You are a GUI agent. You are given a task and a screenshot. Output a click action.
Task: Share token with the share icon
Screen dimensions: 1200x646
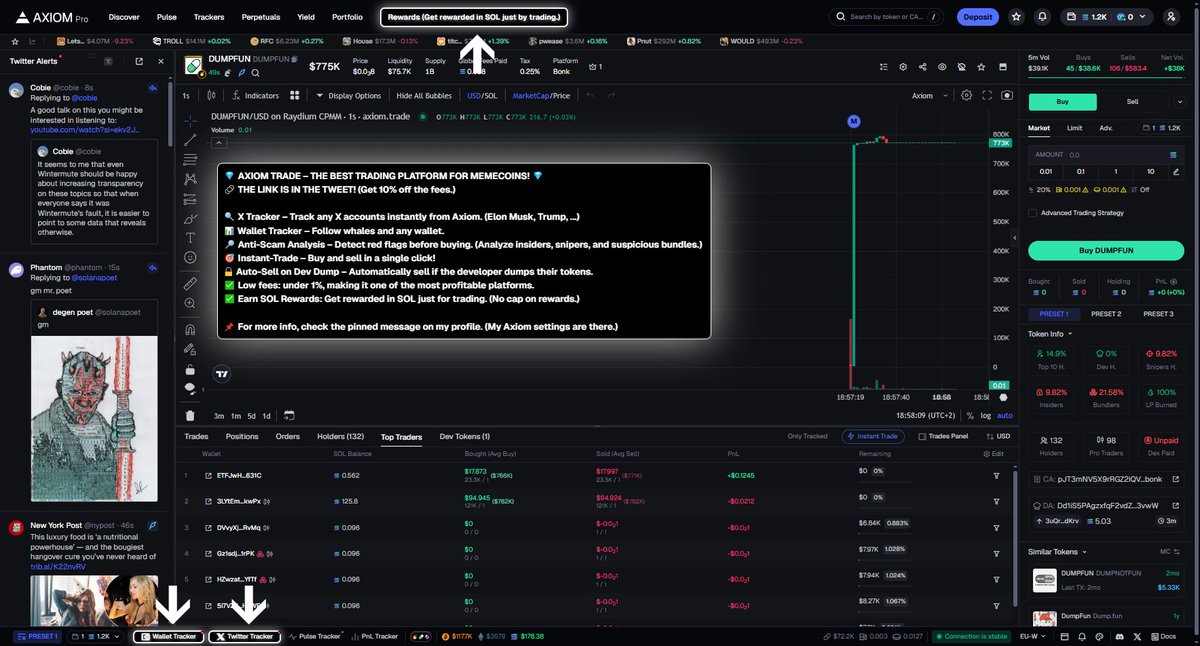click(922, 67)
